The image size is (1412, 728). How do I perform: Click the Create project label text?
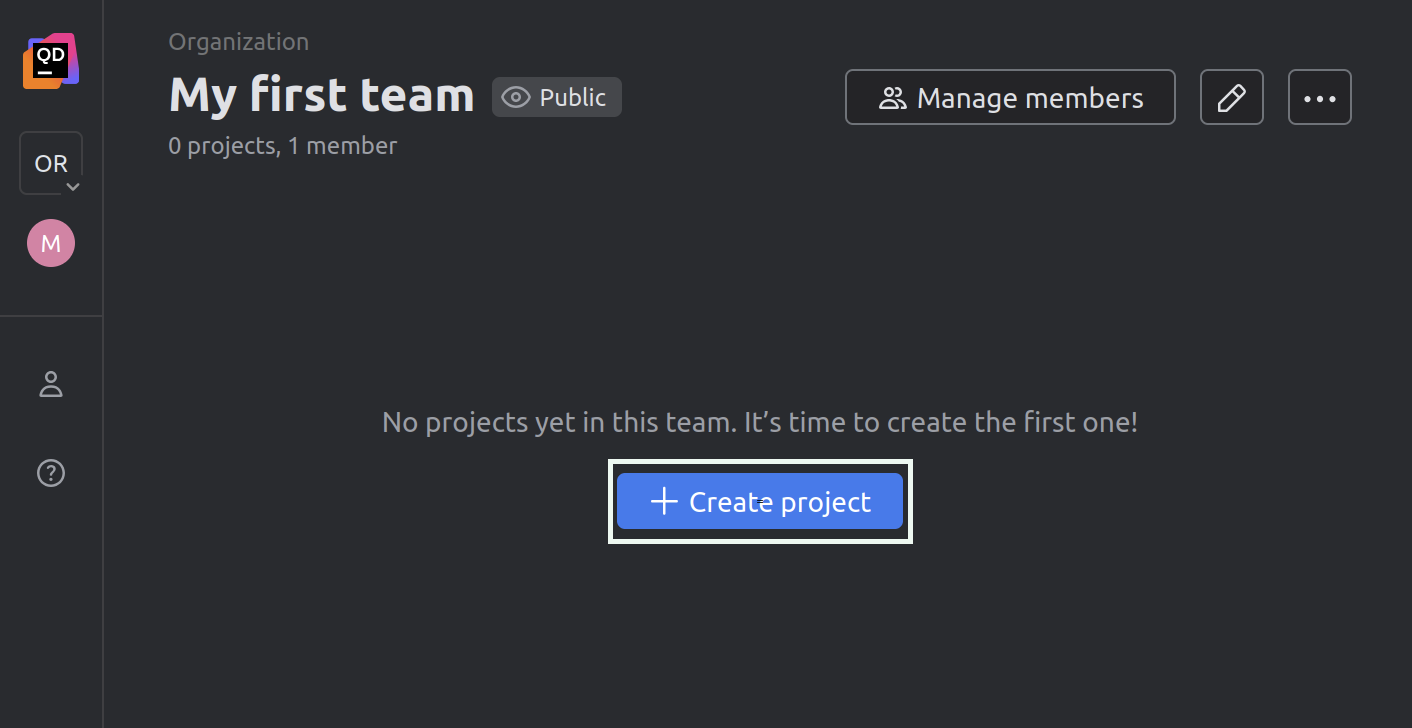pyautogui.click(x=780, y=502)
